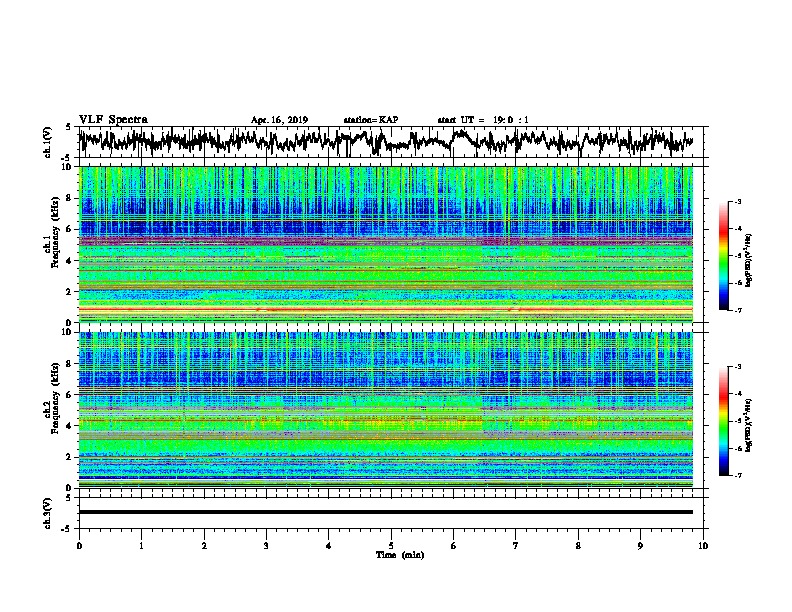Viewport: 792px width, 612px height.
Task: Select the "start UT = 19:0 :1" label
Action: point(483,120)
